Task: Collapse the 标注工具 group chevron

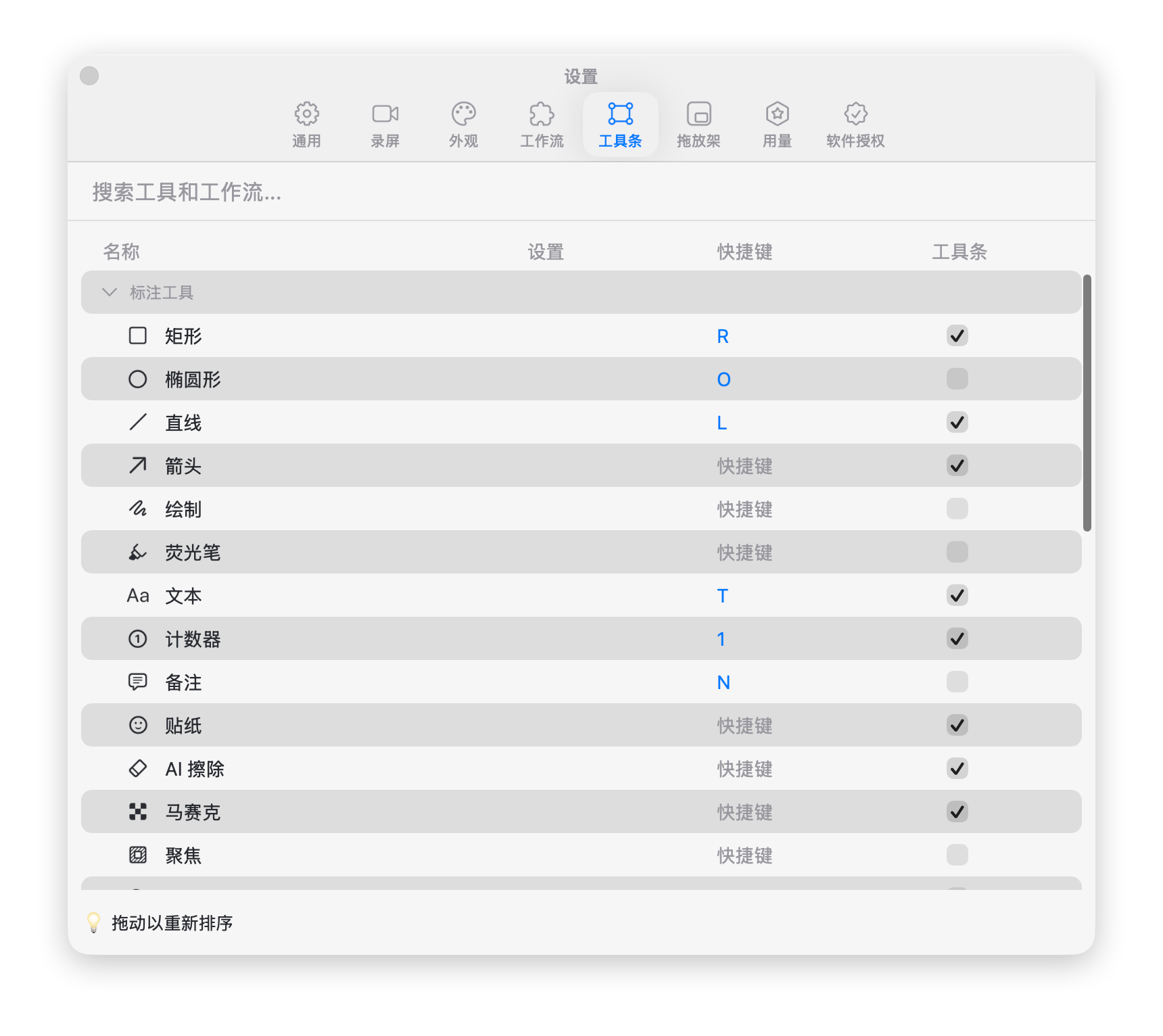Action: tap(109, 292)
